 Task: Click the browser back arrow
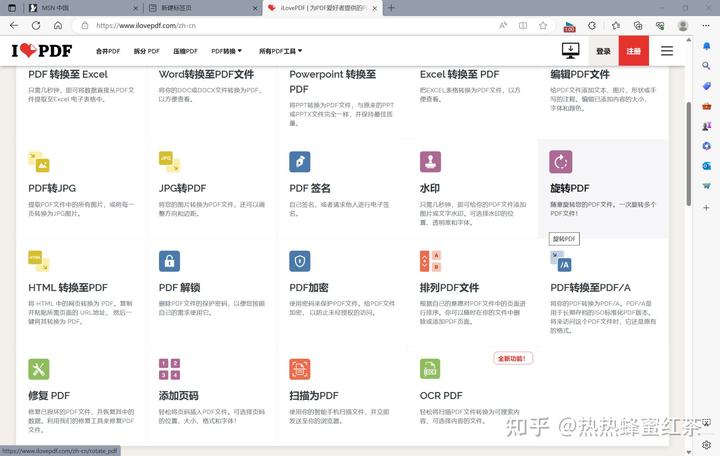coord(14,26)
